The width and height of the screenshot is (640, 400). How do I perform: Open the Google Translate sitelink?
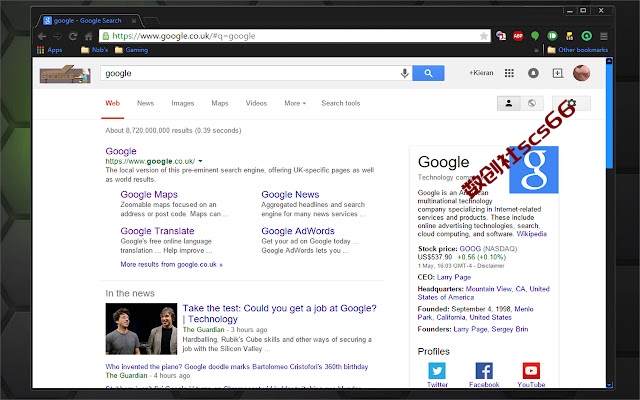[157, 231]
